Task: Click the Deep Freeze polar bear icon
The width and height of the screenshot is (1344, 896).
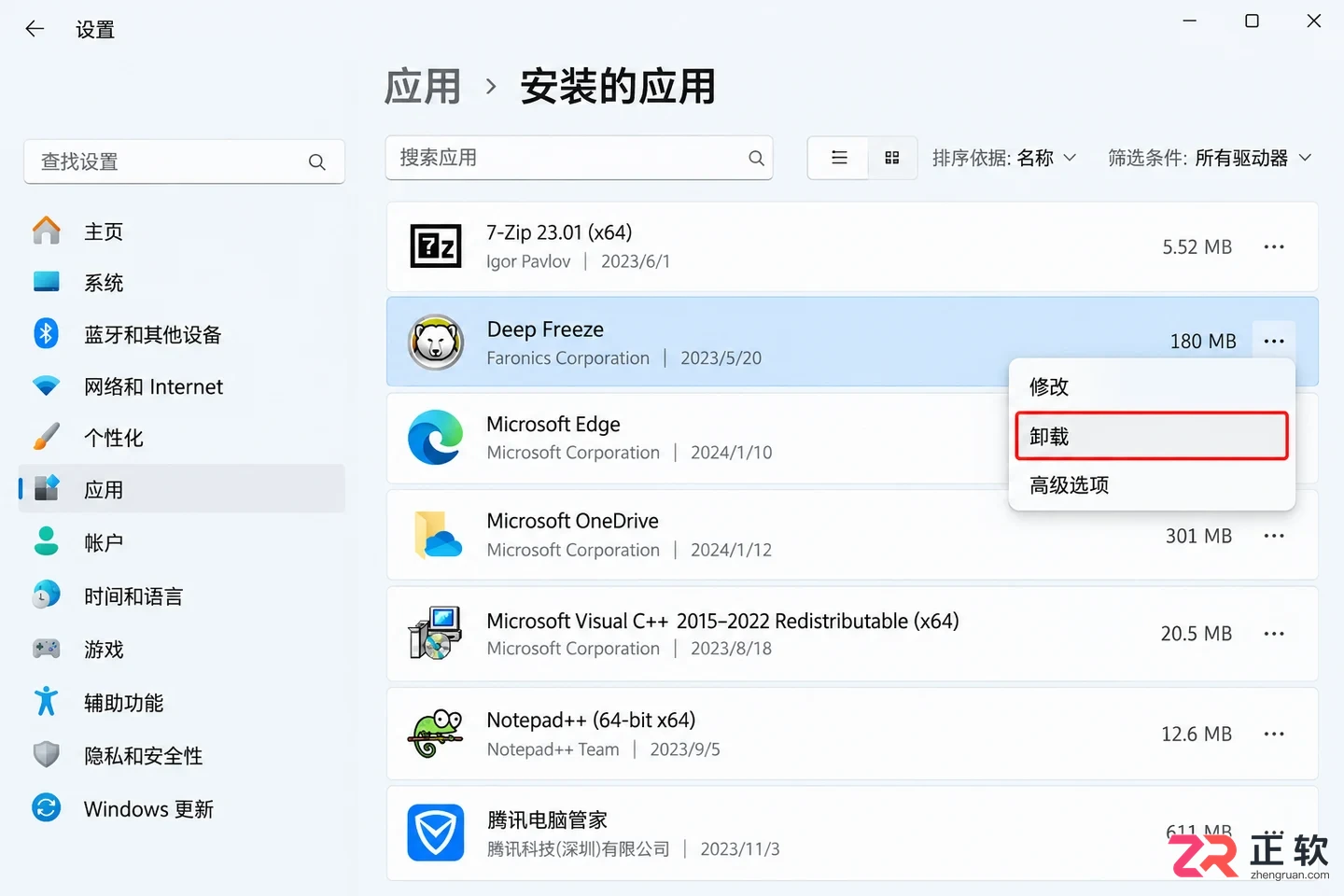Action: click(436, 342)
